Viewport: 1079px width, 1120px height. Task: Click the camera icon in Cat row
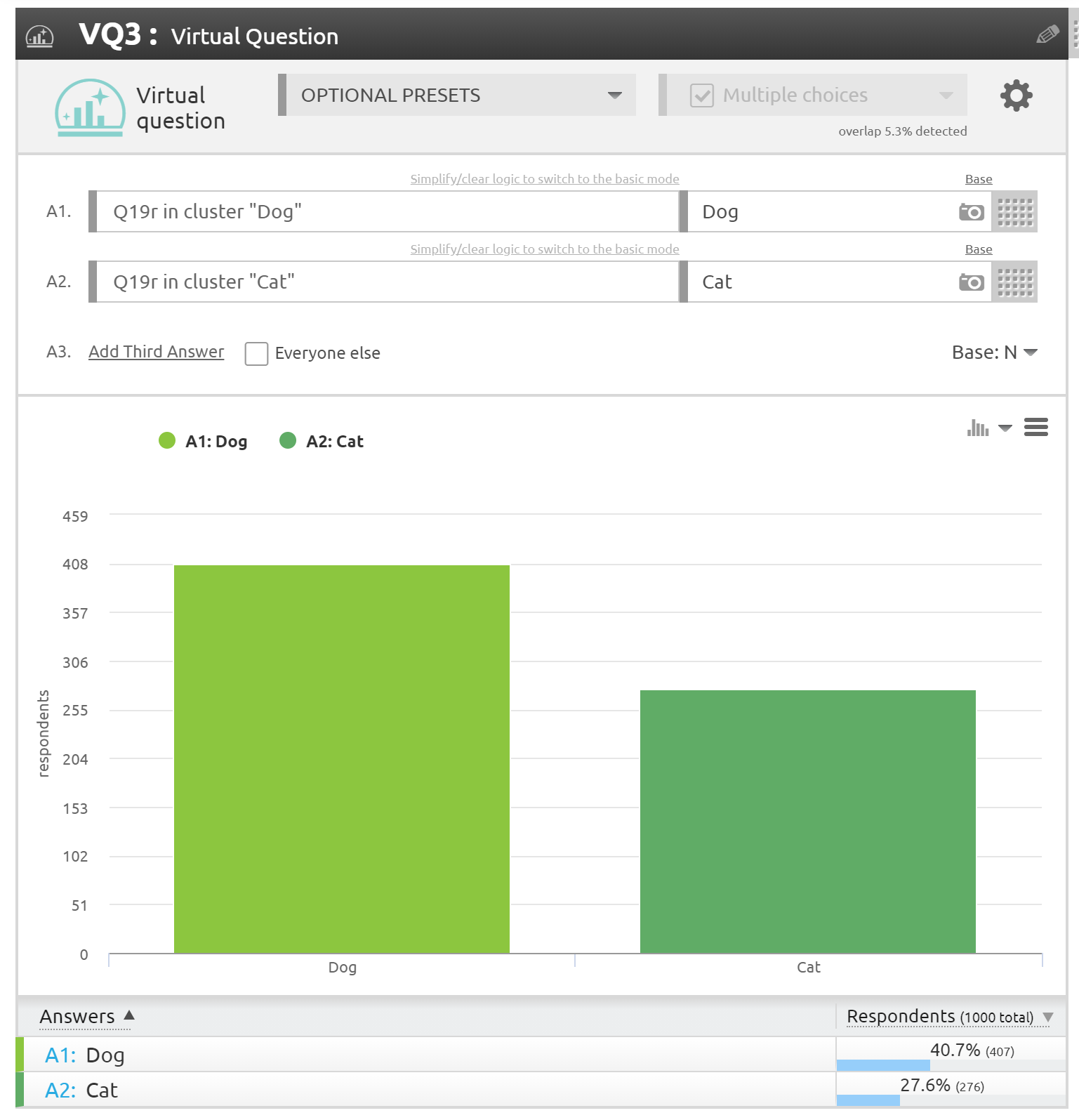pos(972,282)
